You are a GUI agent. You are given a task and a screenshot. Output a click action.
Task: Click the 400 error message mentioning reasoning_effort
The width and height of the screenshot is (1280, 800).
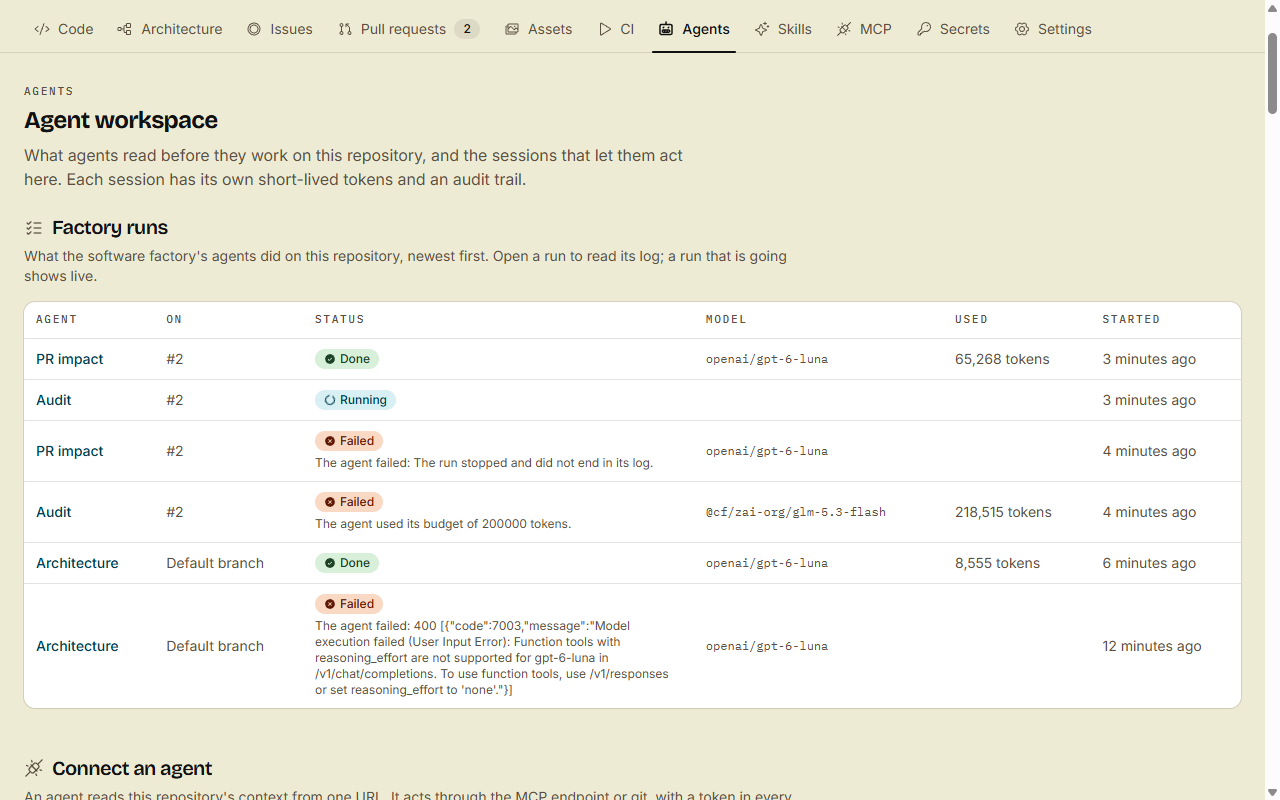click(x=492, y=658)
